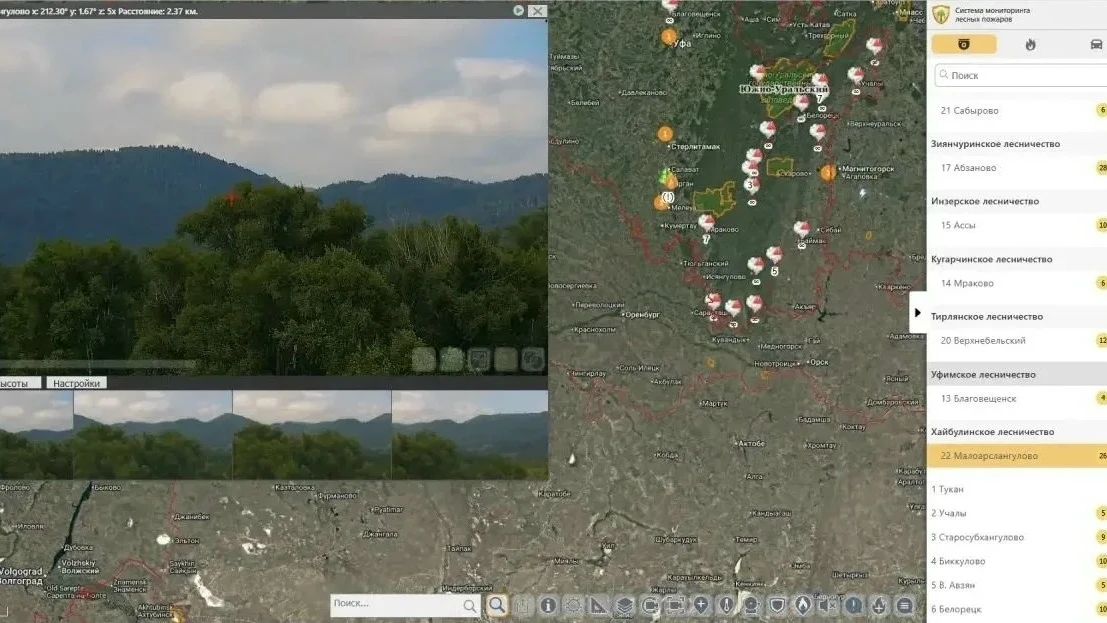
Task: Click the alarm siren icon
Action: coord(751,605)
